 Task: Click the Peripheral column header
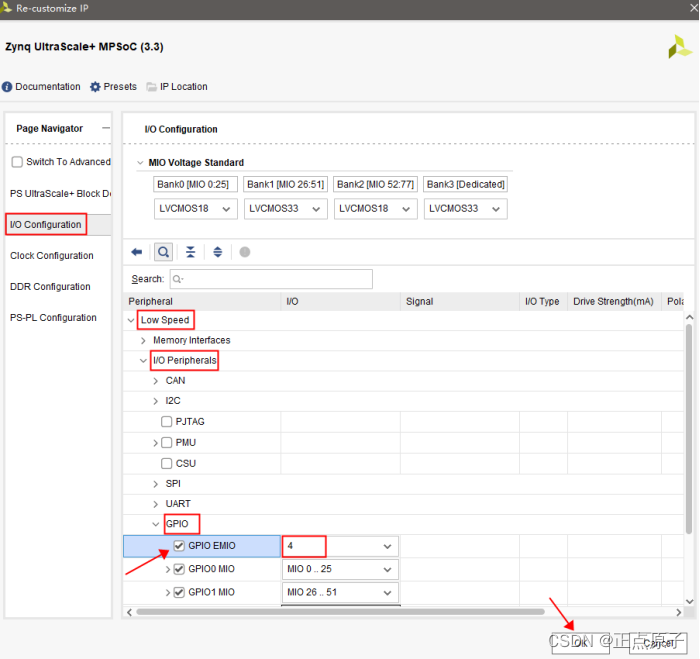coord(202,301)
